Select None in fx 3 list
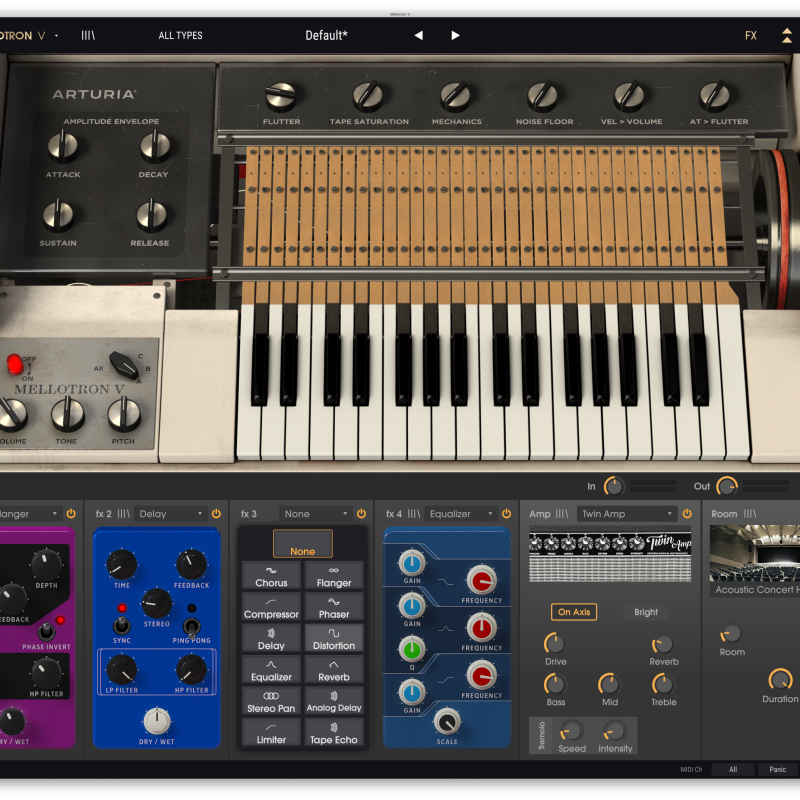This screenshot has height=800, width=800. pyautogui.click(x=303, y=544)
